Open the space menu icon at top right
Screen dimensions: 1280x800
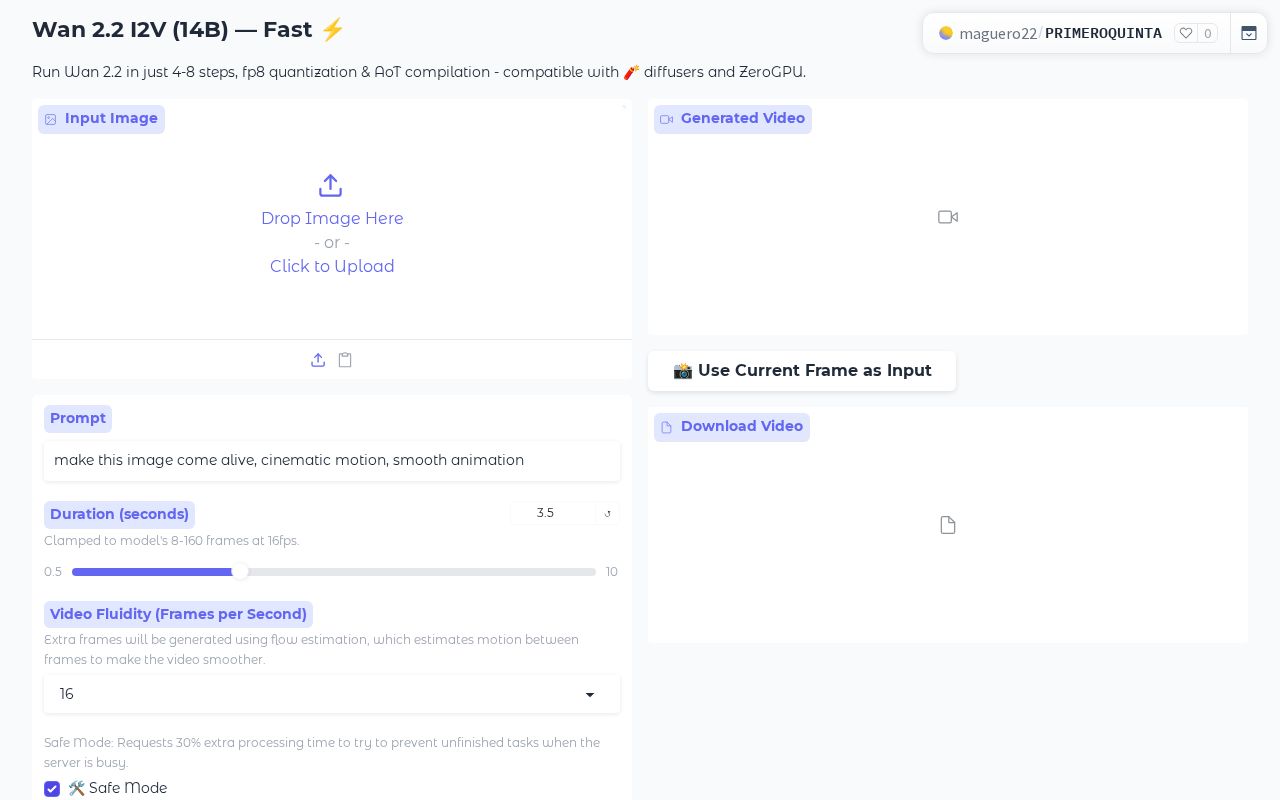coord(1249,33)
